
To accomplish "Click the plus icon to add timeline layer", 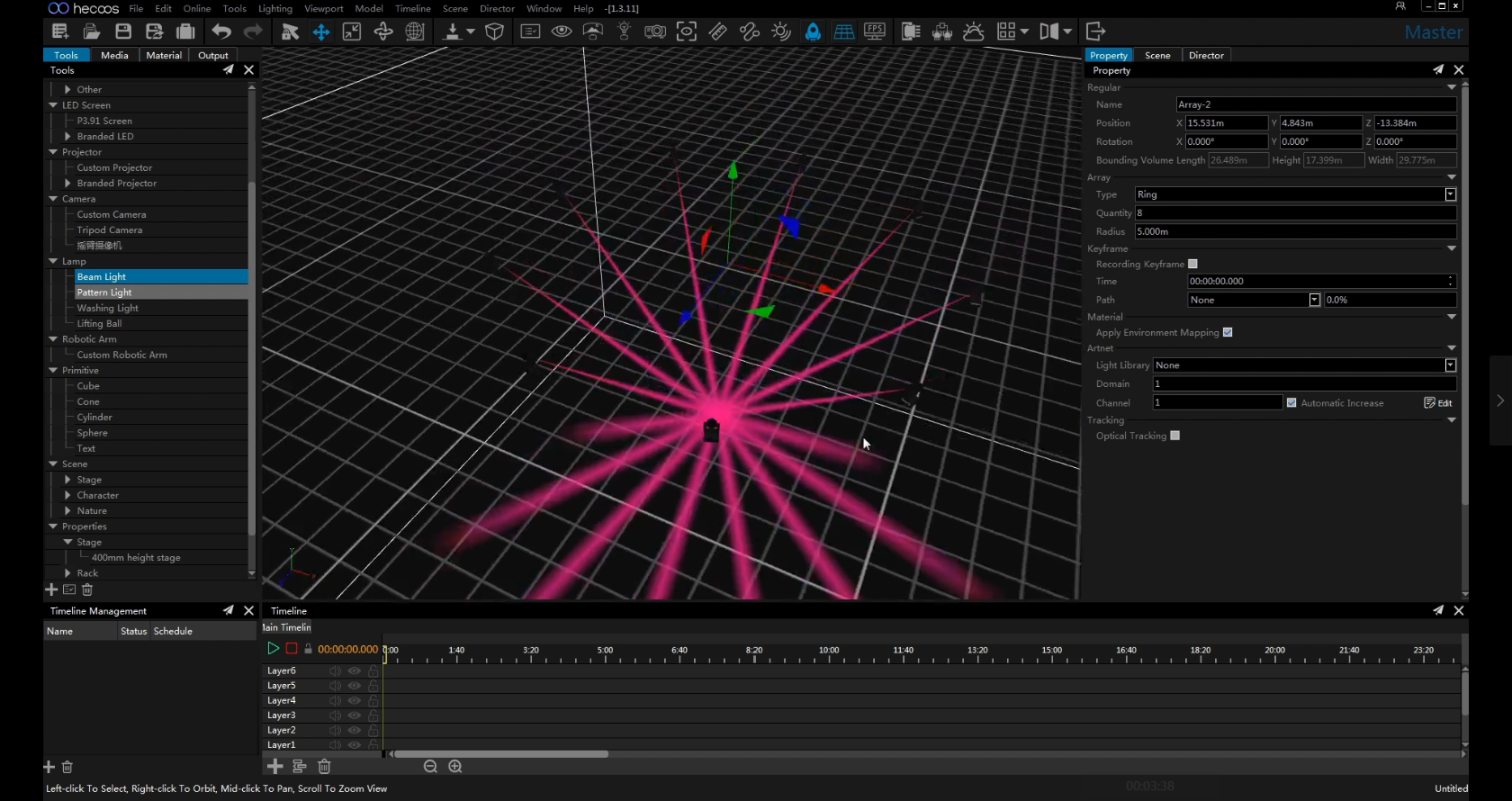I will point(275,767).
